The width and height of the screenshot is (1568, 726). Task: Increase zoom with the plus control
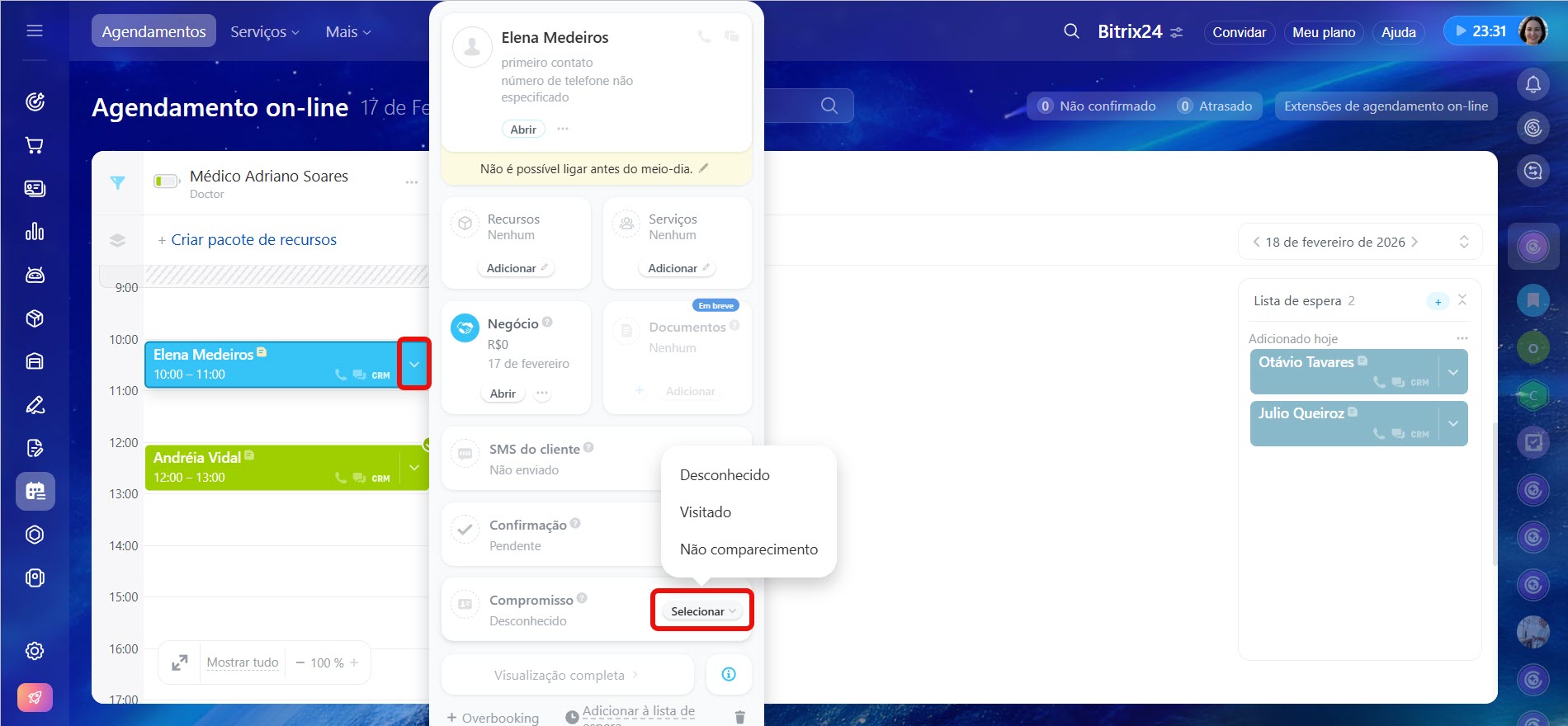[354, 662]
